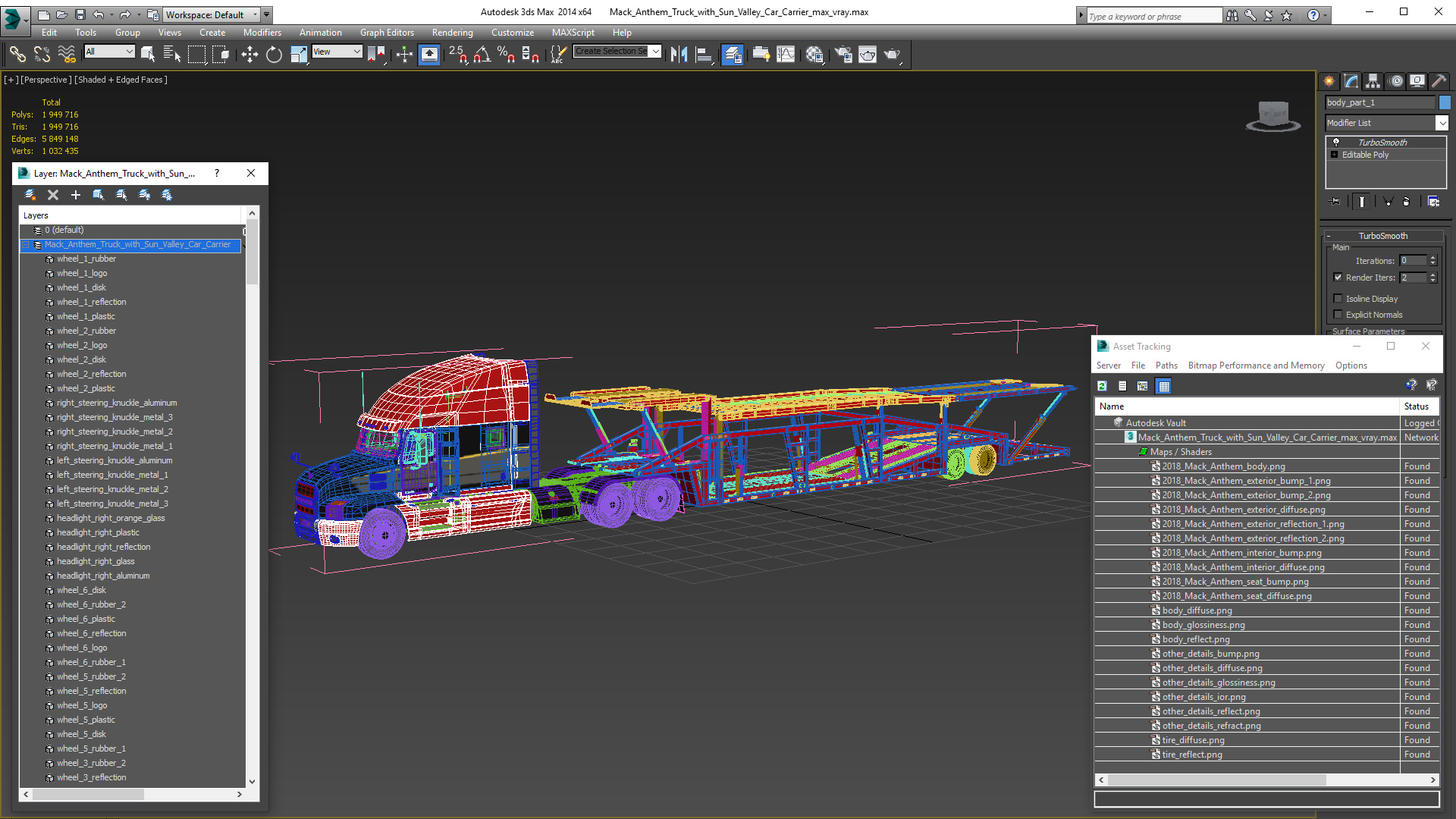Toggle TurboSmooth modifier lightbulb visibility
Viewport: 1456px width, 819px height.
pos(1336,142)
